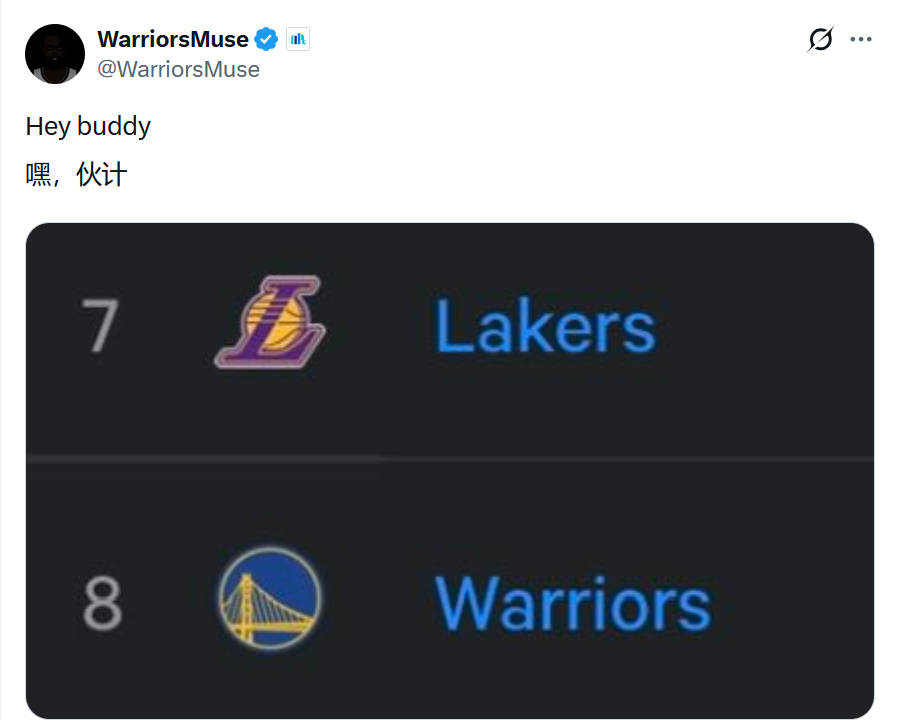This screenshot has width=899, height=720.
Task: Open the attached standings image
Action: (x=450, y=471)
